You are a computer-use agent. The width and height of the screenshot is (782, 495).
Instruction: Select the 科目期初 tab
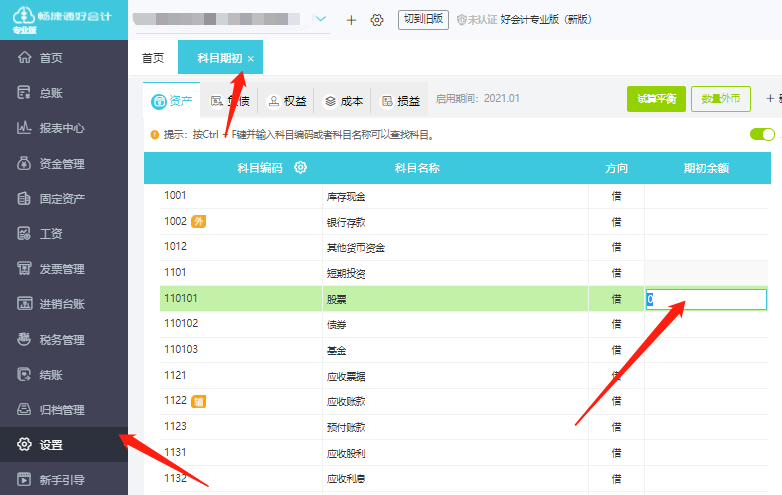point(219,58)
